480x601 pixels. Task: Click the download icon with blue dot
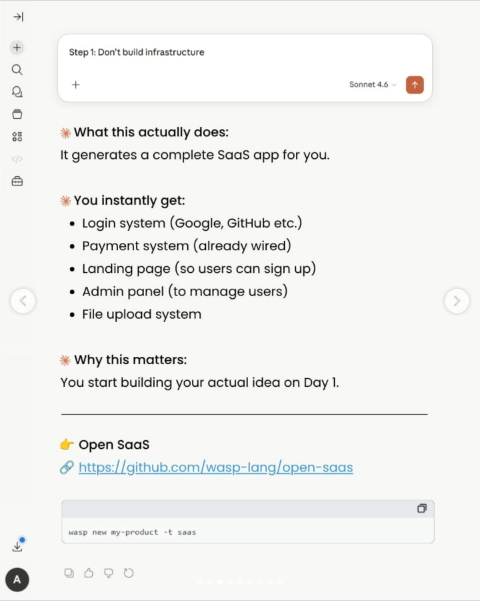click(x=18, y=545)
